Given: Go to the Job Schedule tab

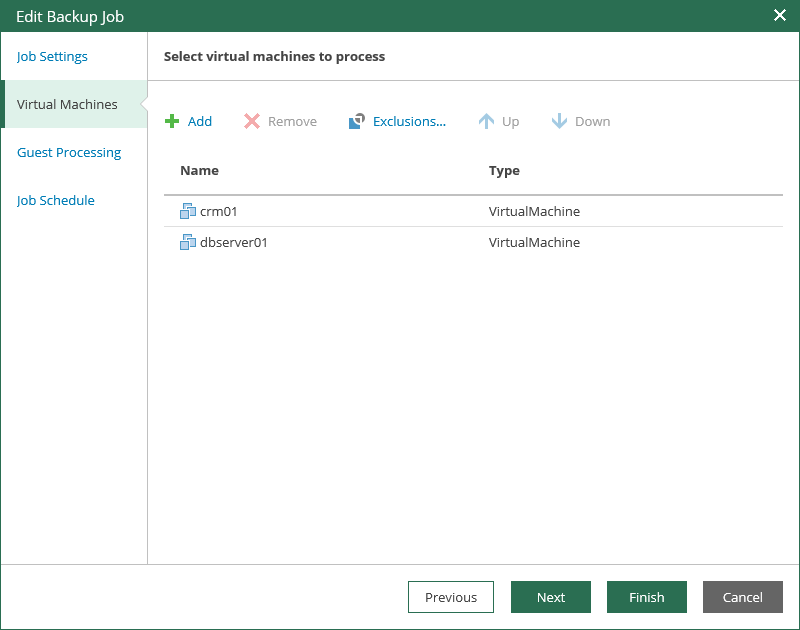Looking at the screenshot, I should click(x=56, y=200).
